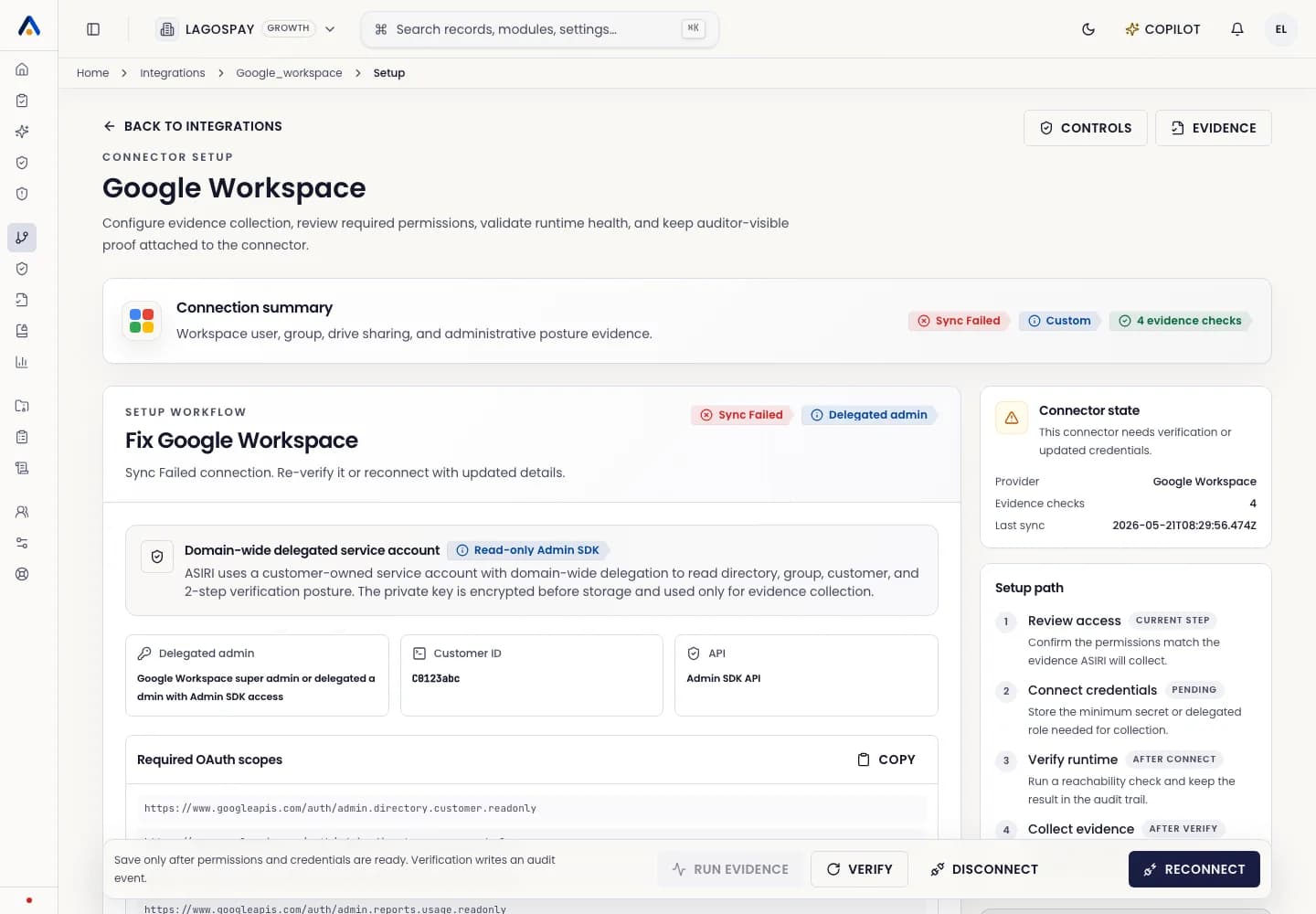Open the clipboard check icon in sidebar
The image size is (1316, 914).
22,101
